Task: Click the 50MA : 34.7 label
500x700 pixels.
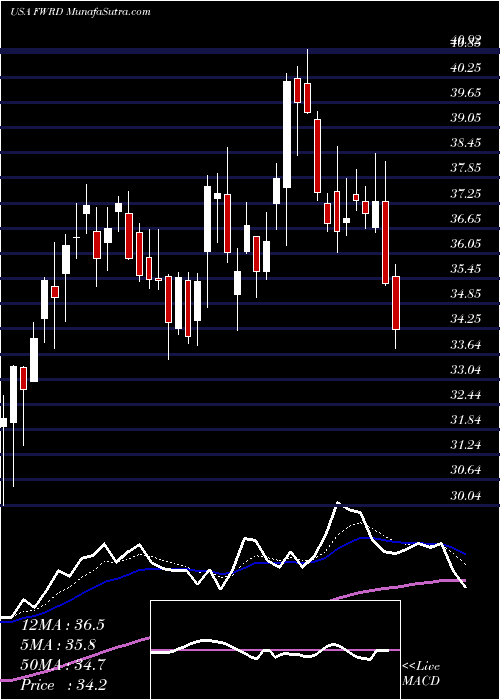Action: point(62,665)
